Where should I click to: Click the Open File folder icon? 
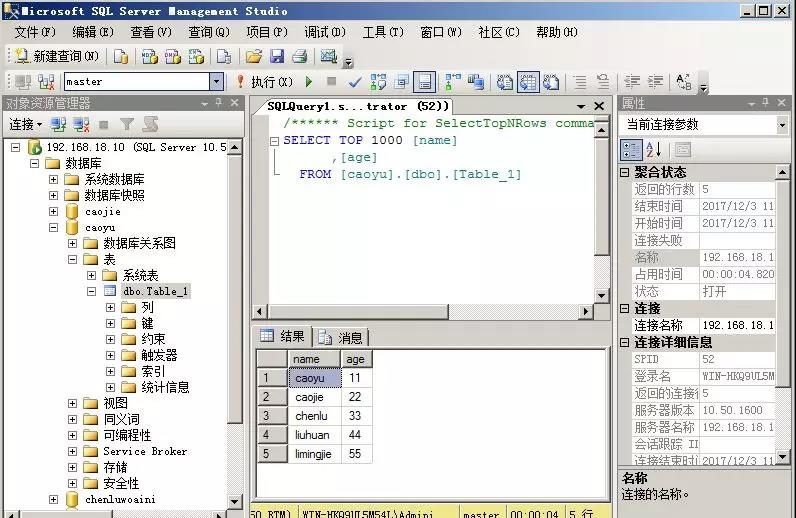254,56
